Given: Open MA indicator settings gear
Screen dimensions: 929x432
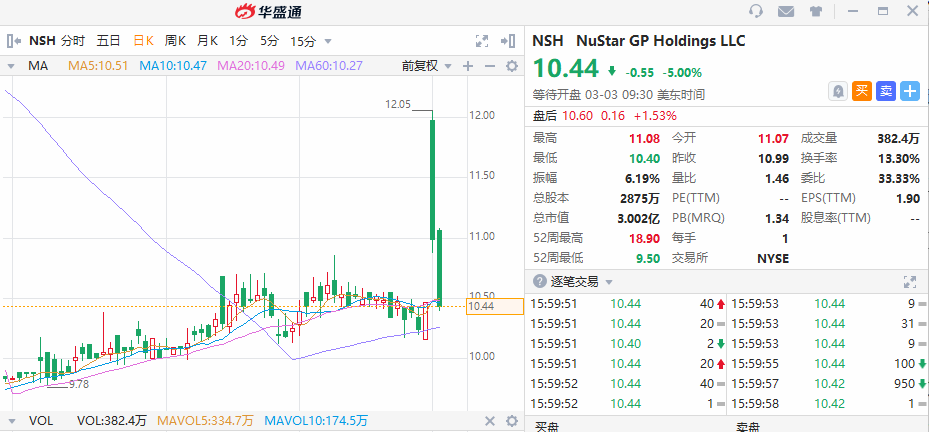Looking at the screenshot, I should (511, 66).
